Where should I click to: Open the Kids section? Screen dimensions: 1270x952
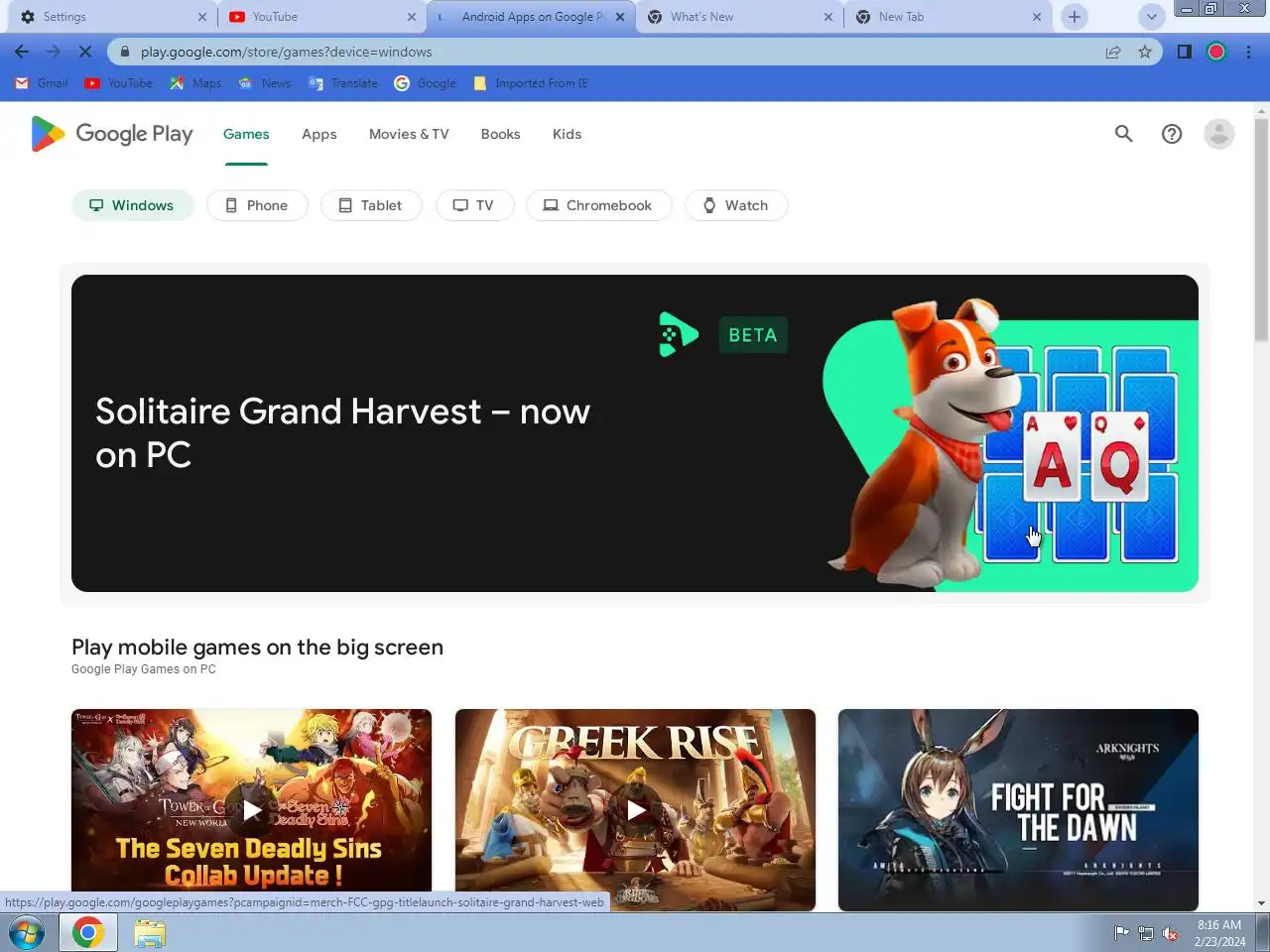pyautogui.click(x=568, y=134)
